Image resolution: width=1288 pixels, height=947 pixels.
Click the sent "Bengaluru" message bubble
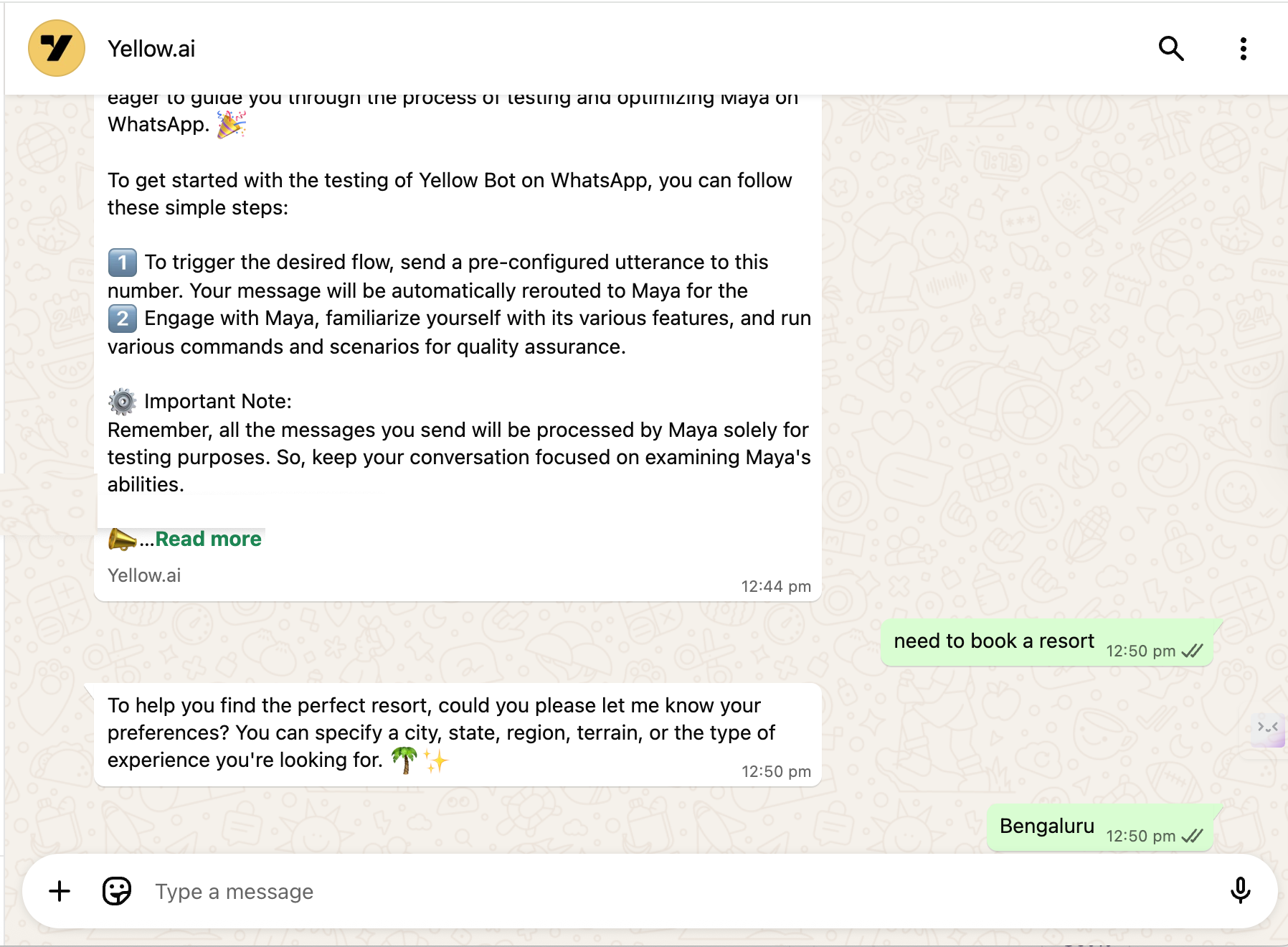[x=1046, y=826]
